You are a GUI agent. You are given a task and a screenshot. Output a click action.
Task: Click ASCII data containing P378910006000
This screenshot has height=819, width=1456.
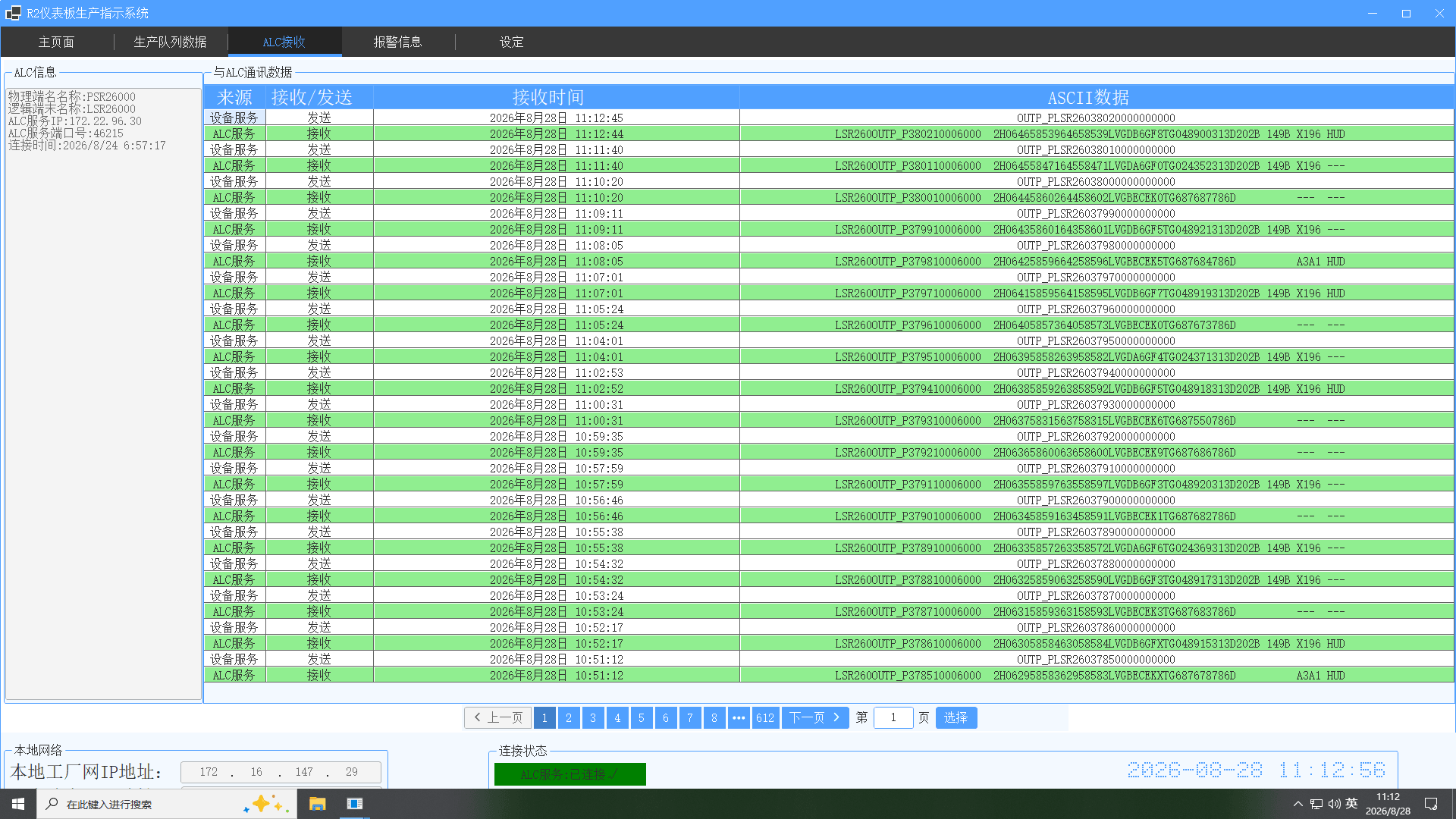[x=1097, y=548]
